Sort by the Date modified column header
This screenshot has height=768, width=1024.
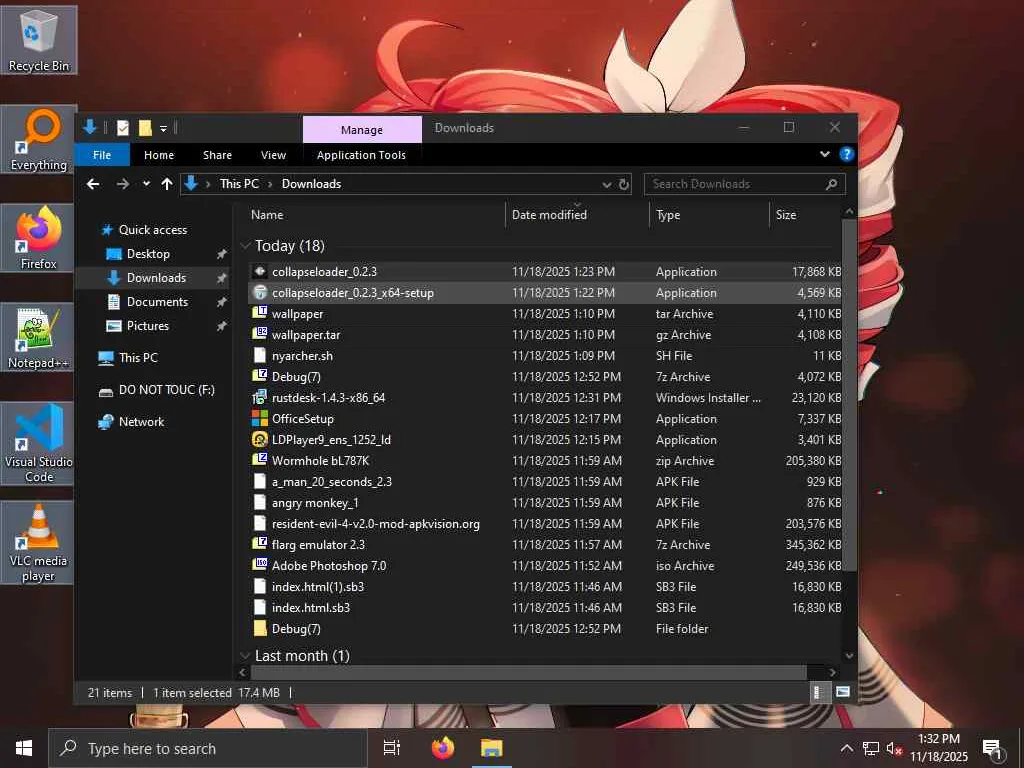pyautogui.click(x=577, y=215)
